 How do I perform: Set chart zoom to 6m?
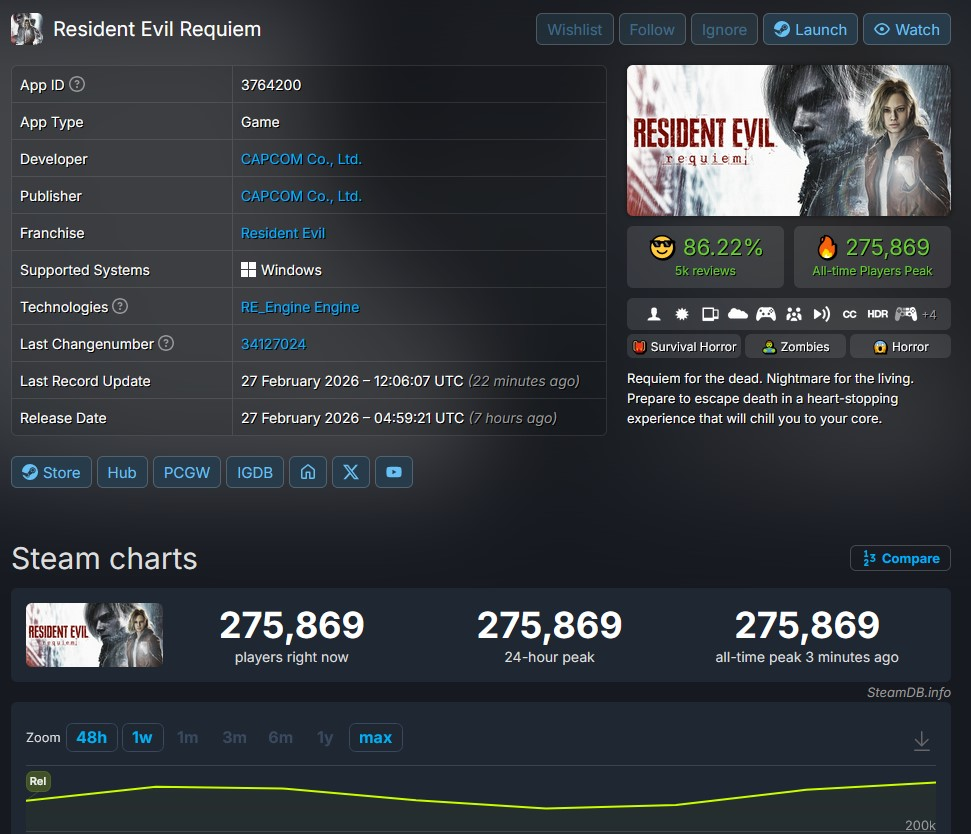click(281, 737)
